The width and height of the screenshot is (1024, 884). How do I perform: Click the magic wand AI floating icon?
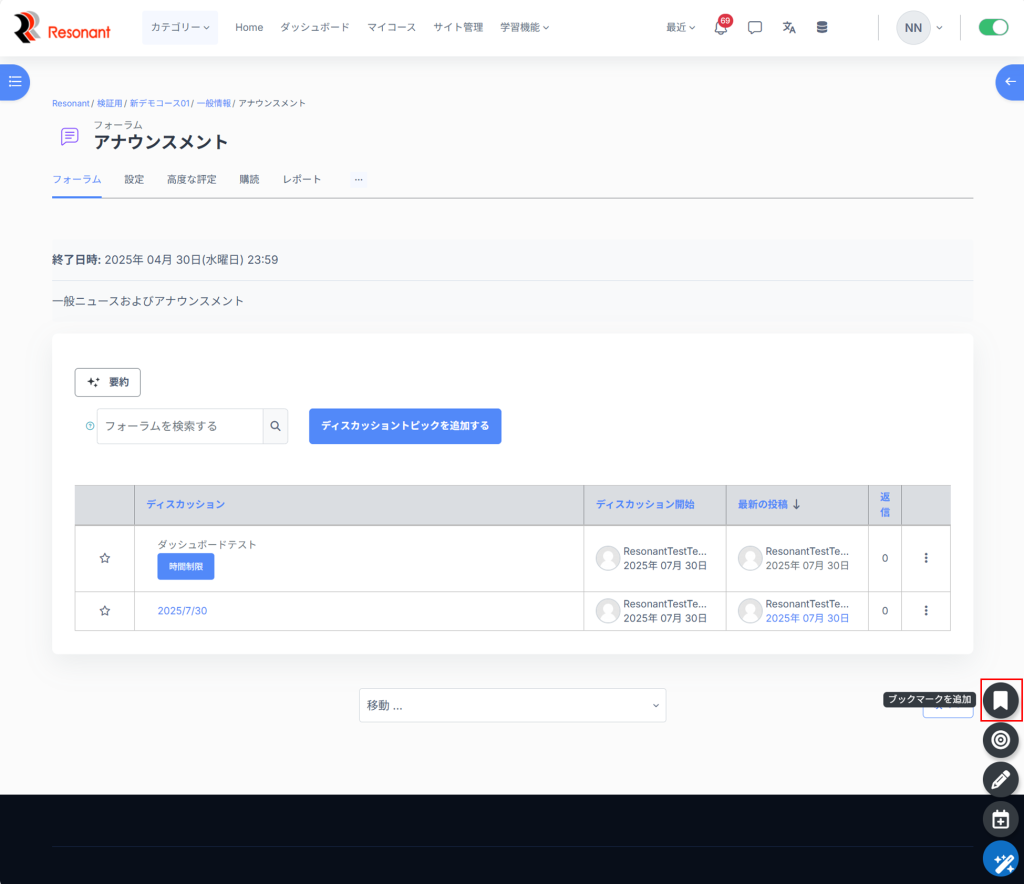1000,859
